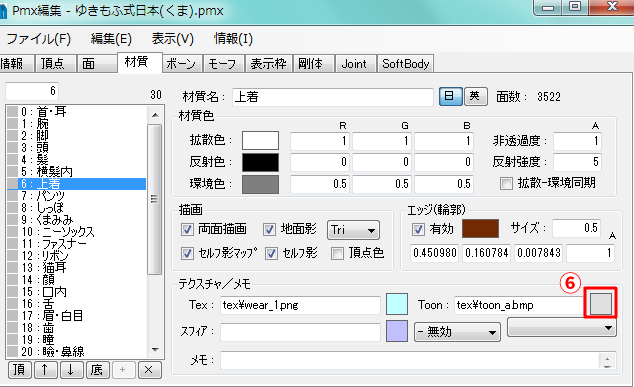The image size is (634, 387).
Task: Click 反射強度 value field
Action: coord(577,162)
